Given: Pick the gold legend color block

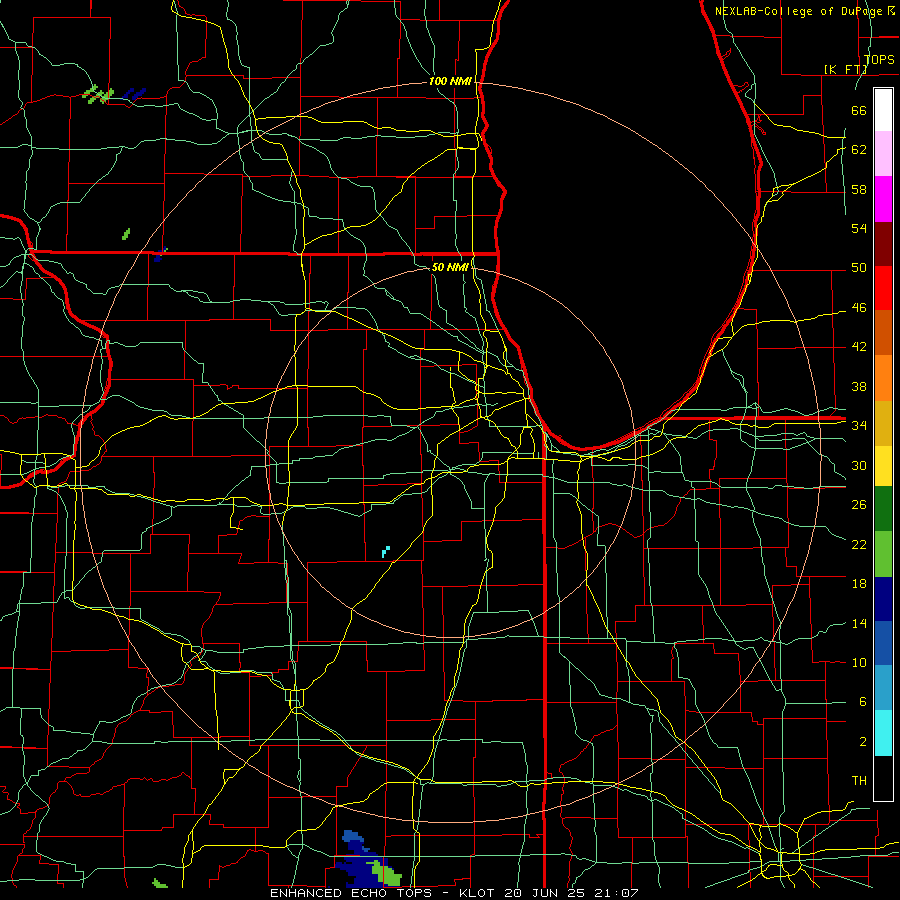Looking at the screenshot, I should [x=883, y=423].
